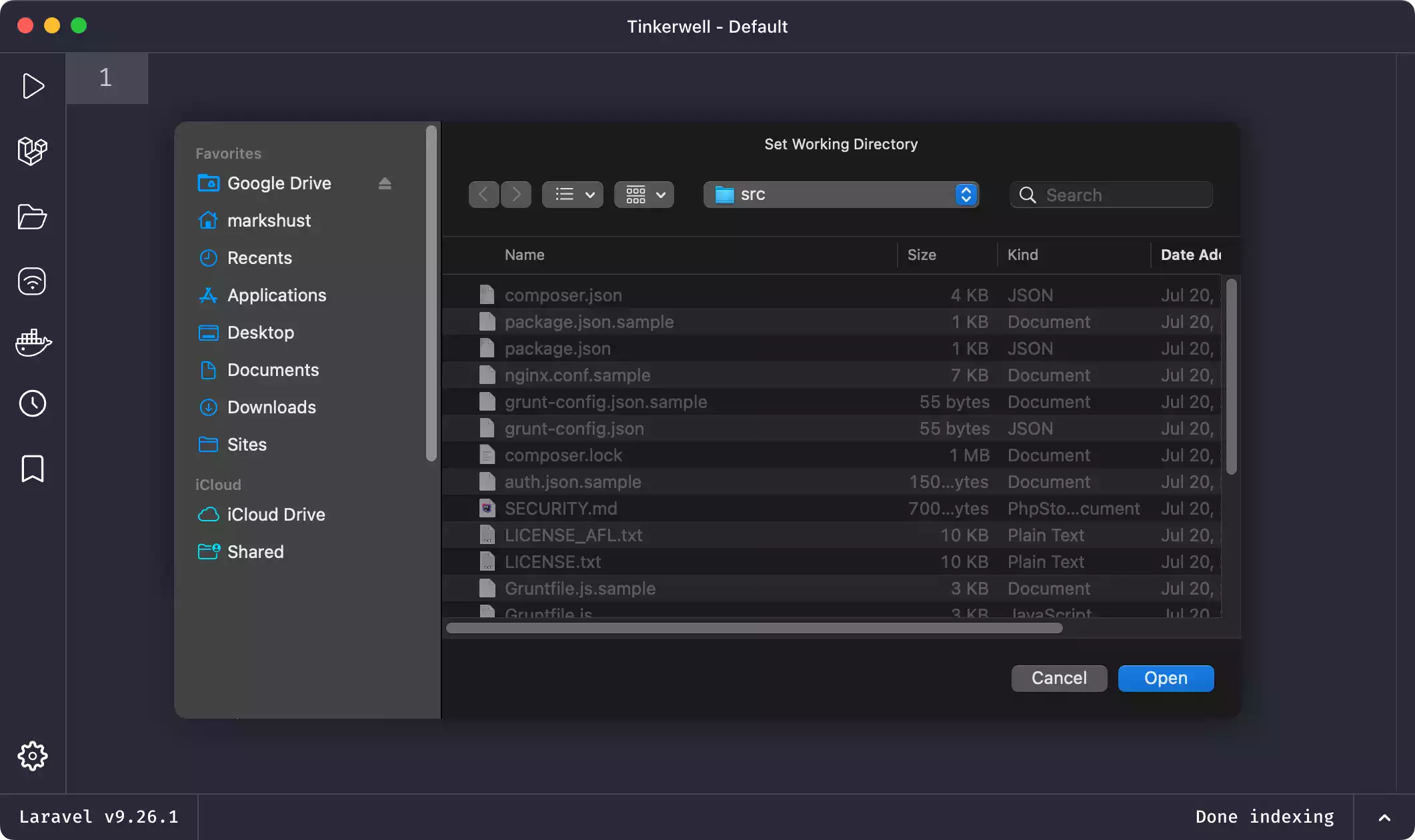Click Cancel to dismiss dialog

[1059, 678]
